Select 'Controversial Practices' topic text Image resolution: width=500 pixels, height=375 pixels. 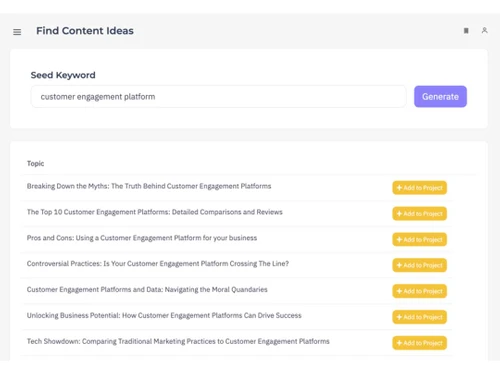[x=158, y=264]
